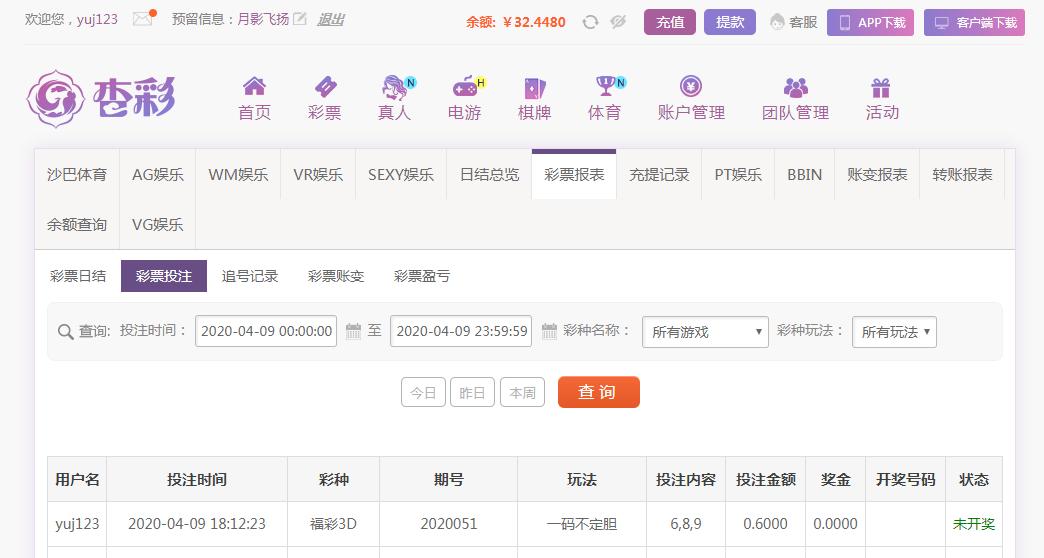Switch to PT娱乐 tab
Screen dimensions: 1044x558
(x=738, y=174)
